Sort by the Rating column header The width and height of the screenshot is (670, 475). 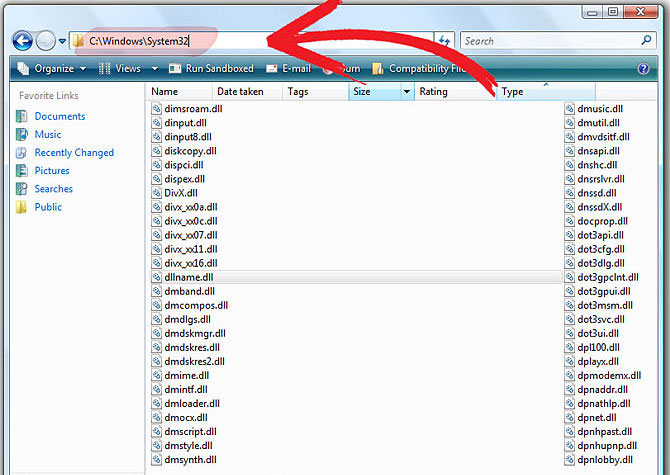pyautogui.click(x=455, y=91)
